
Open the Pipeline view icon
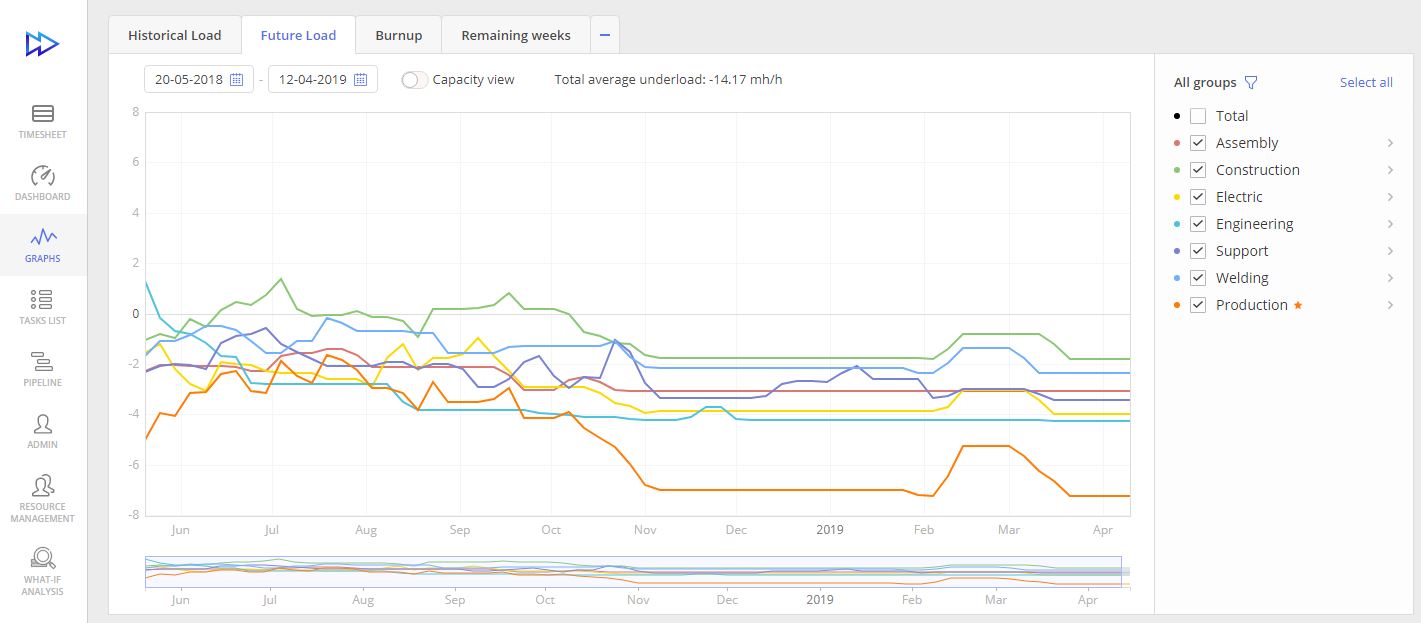point(43,362)
